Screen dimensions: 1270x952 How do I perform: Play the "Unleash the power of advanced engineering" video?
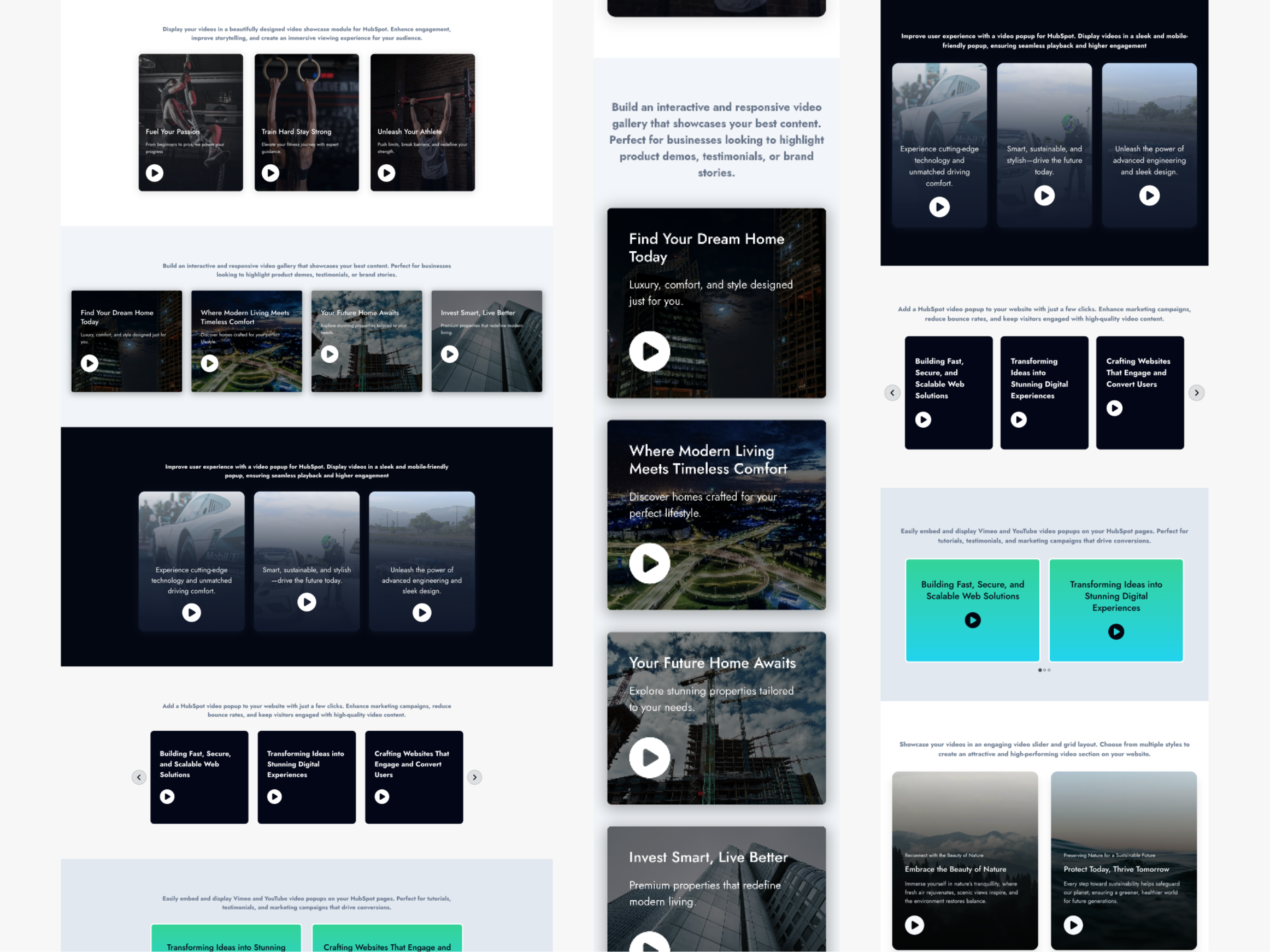tap(1149, 196)
